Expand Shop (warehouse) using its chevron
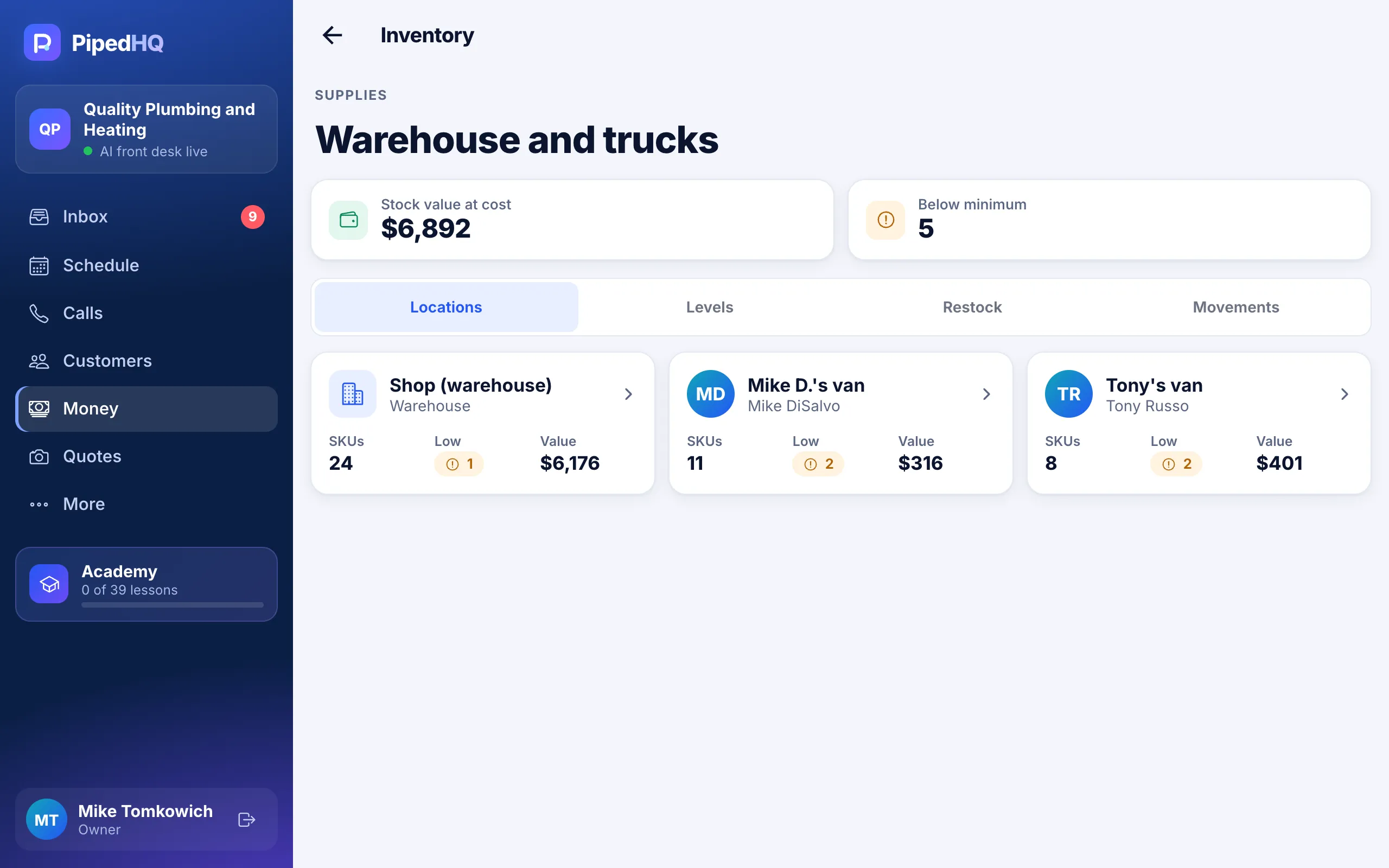Viewport: 1389px width, 868px height. coord(628,394)
